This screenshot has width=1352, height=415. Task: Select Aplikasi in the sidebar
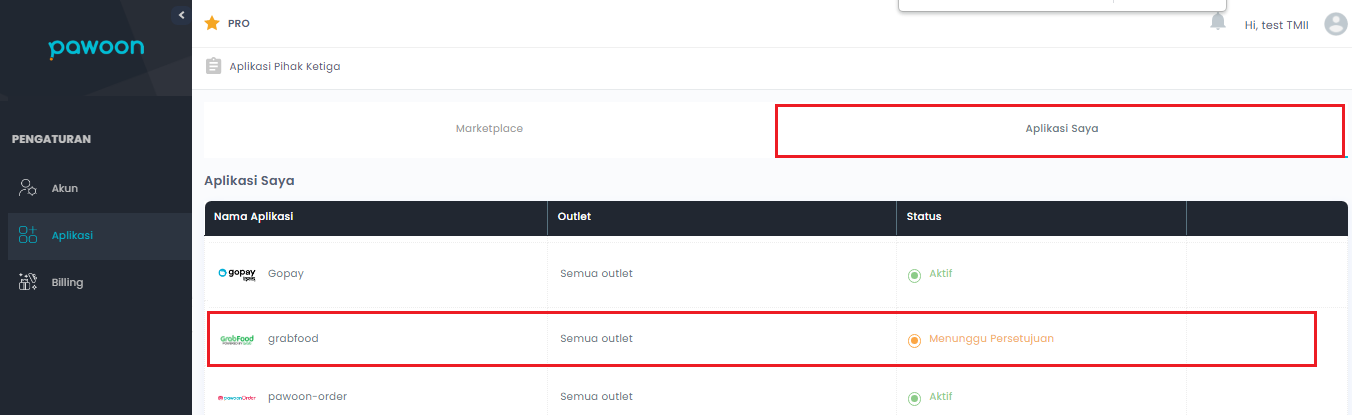72,235
